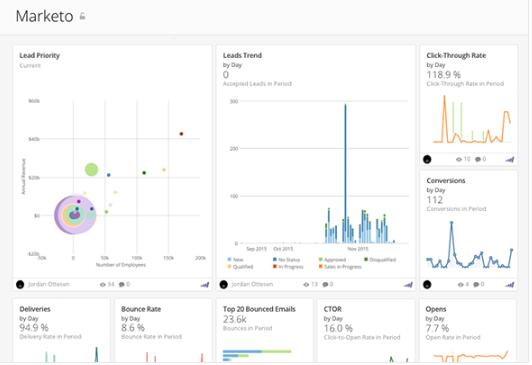Click the chart type icon on Click-Through Rate card
532x365 pixels.
510,159
